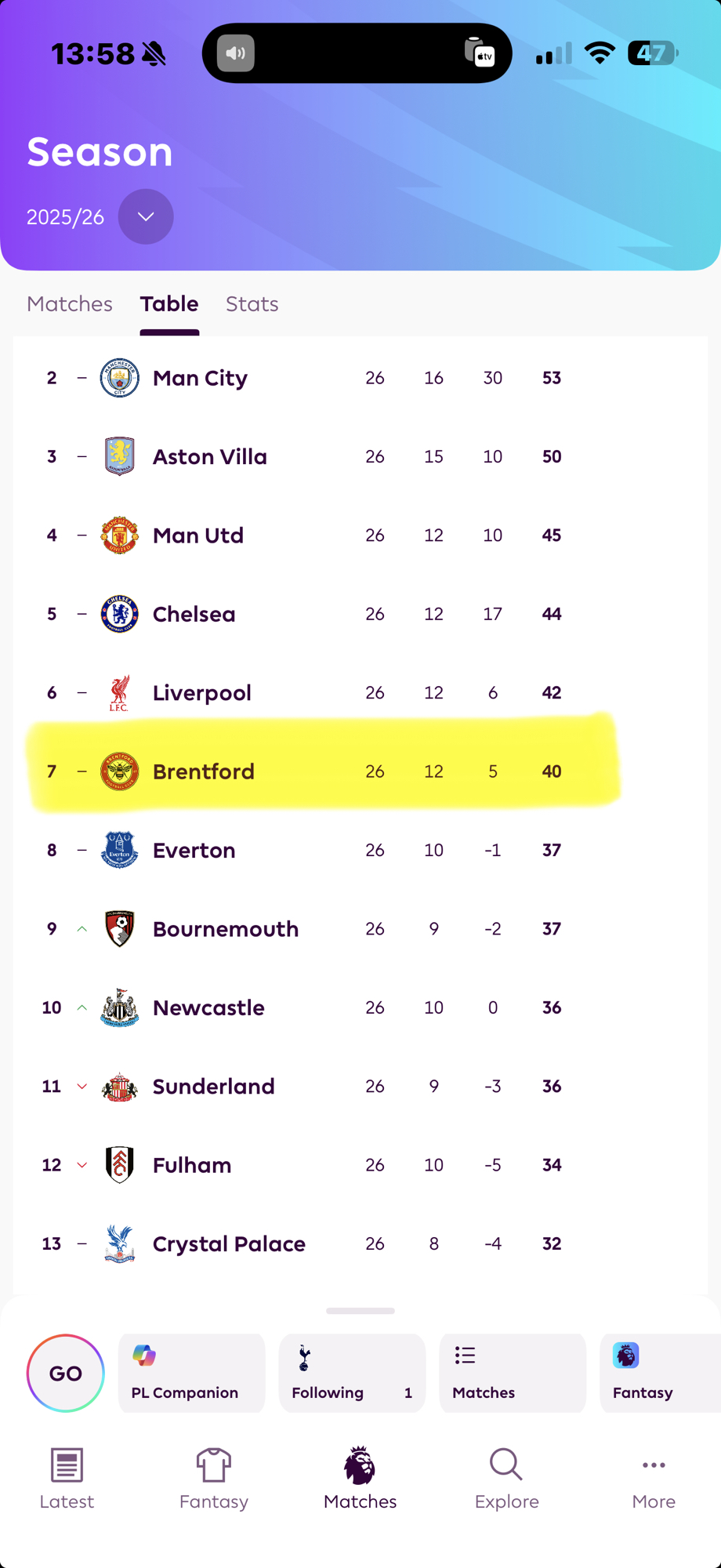Open the Crystal Palace team link
Image resolution: width=721 pixels, height=1568 pixels.
coord(229,1243)
